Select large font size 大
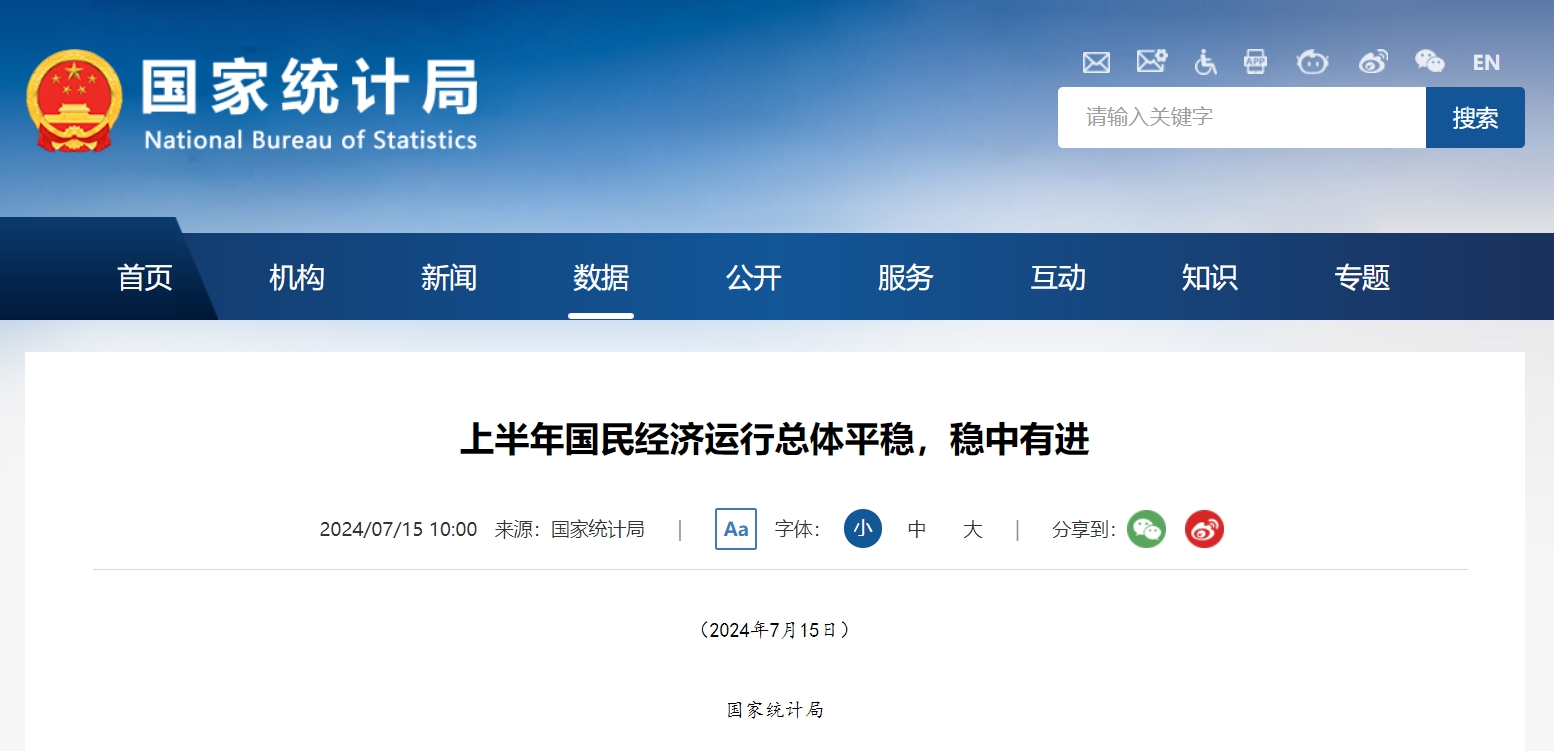This screenshot has height=751, width=1554. pos(972,529)
